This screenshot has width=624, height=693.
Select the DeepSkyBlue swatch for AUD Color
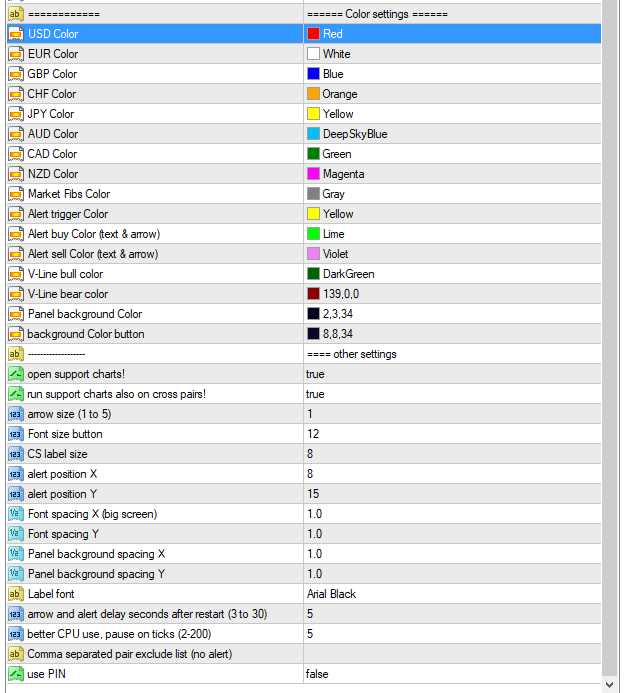tap(313, 133)
